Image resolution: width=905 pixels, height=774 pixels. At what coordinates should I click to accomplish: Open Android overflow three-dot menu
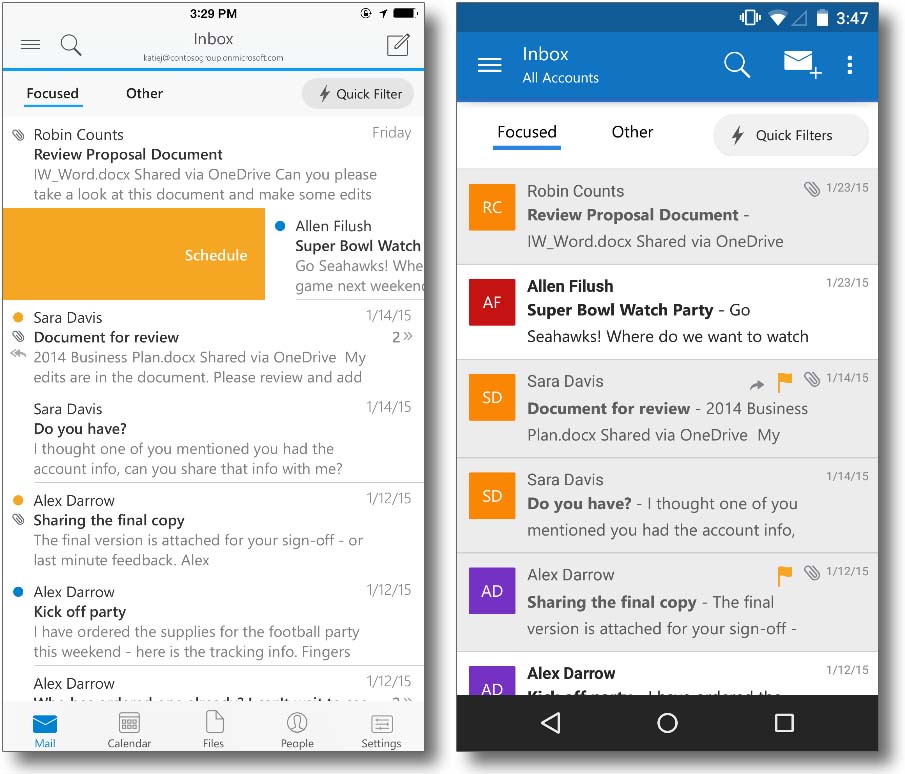point(850,65)
